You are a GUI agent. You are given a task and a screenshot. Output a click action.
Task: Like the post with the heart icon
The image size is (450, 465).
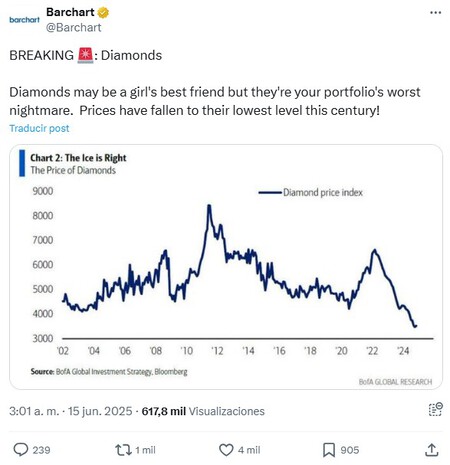pyautogui.click(x=226, y=450)
